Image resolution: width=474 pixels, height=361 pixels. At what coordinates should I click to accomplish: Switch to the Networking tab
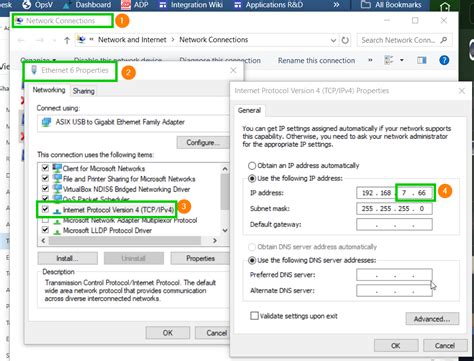click(x=49, y=90)
